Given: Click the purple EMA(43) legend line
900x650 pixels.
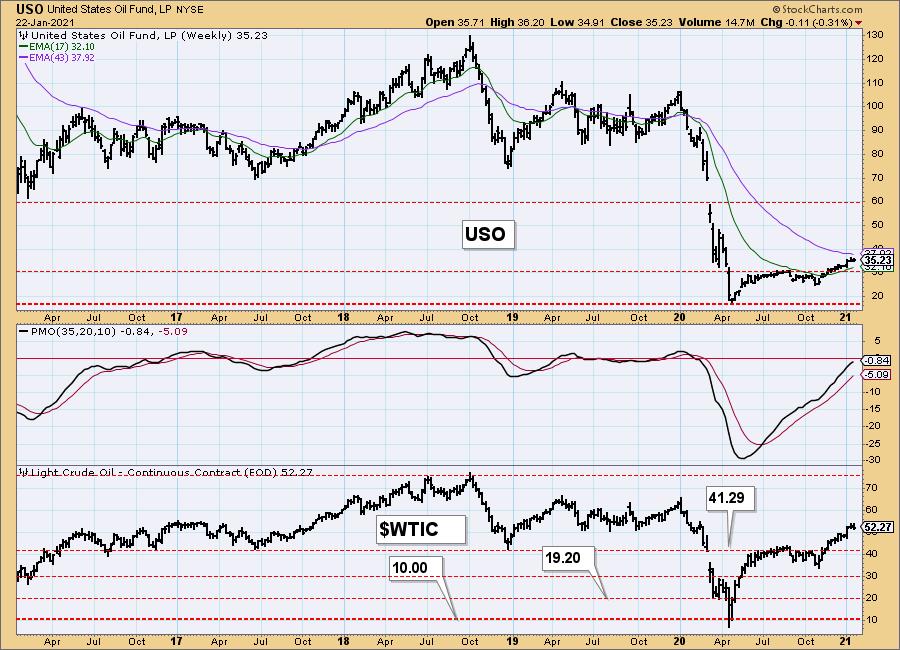Looking at the screenshot, I should pyautogui.click(x=24, y=58).
